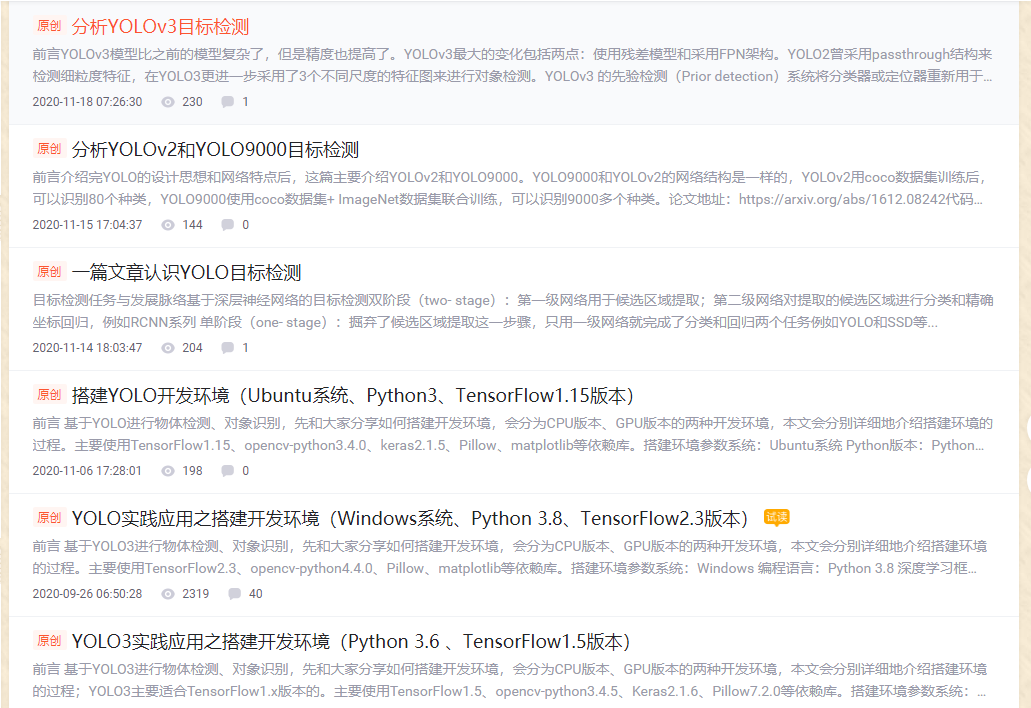1031x708 pixels.
Task: Open article 一篇文章认识YOLO目标检测
Action: click(186, 273)
